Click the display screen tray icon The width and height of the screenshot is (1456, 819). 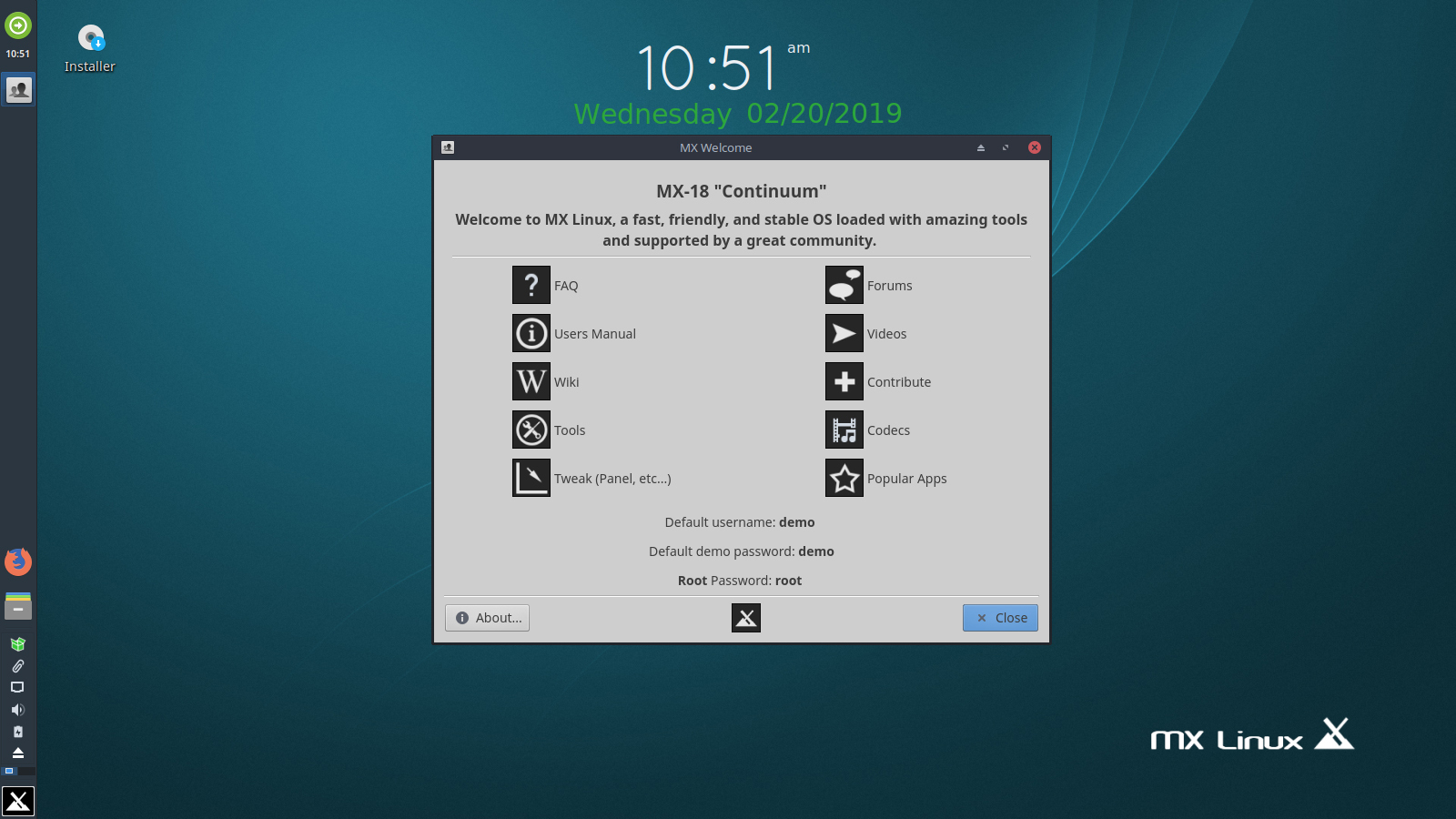tap(17, 688)
